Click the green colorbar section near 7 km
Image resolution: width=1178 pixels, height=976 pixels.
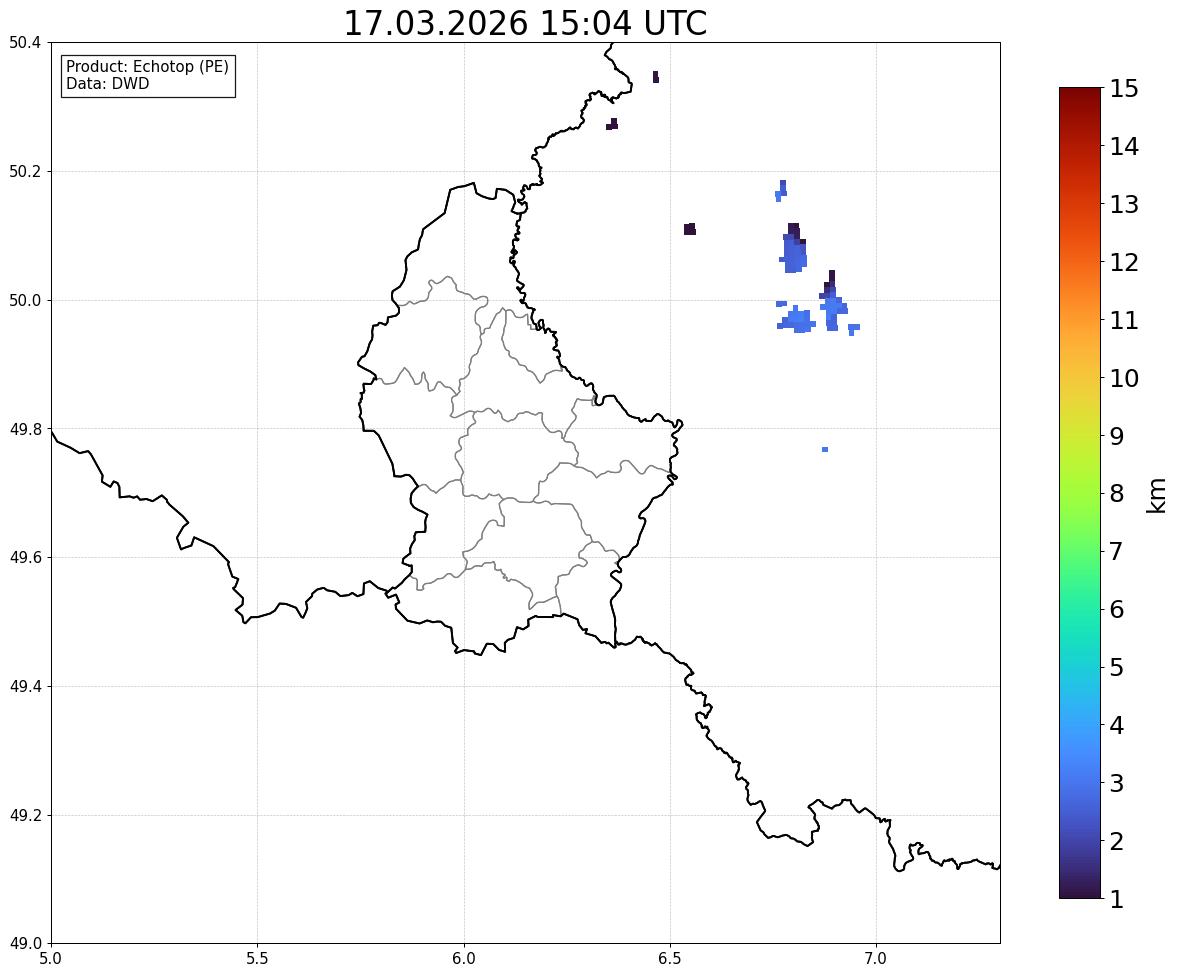point(1080,551)
